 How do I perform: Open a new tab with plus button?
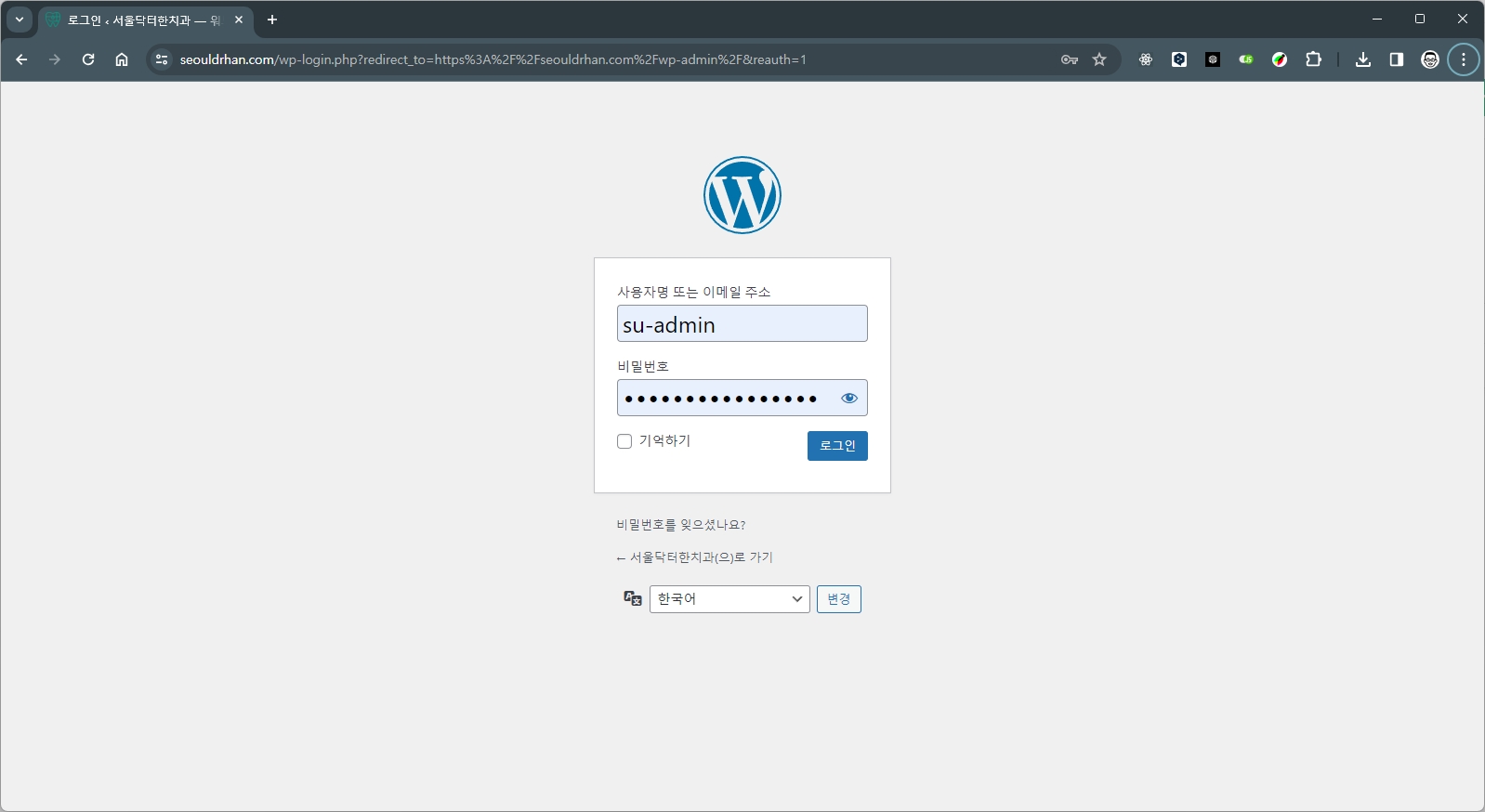272,20
